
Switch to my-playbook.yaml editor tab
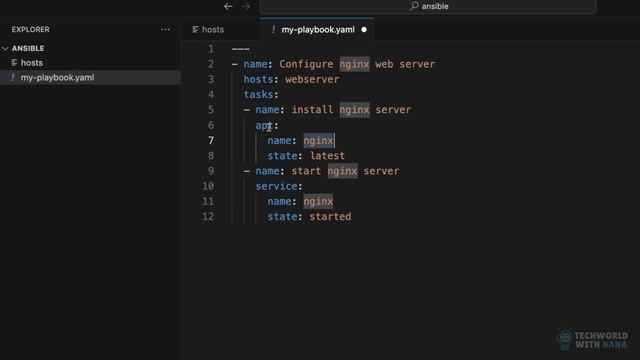click(317, 29)
